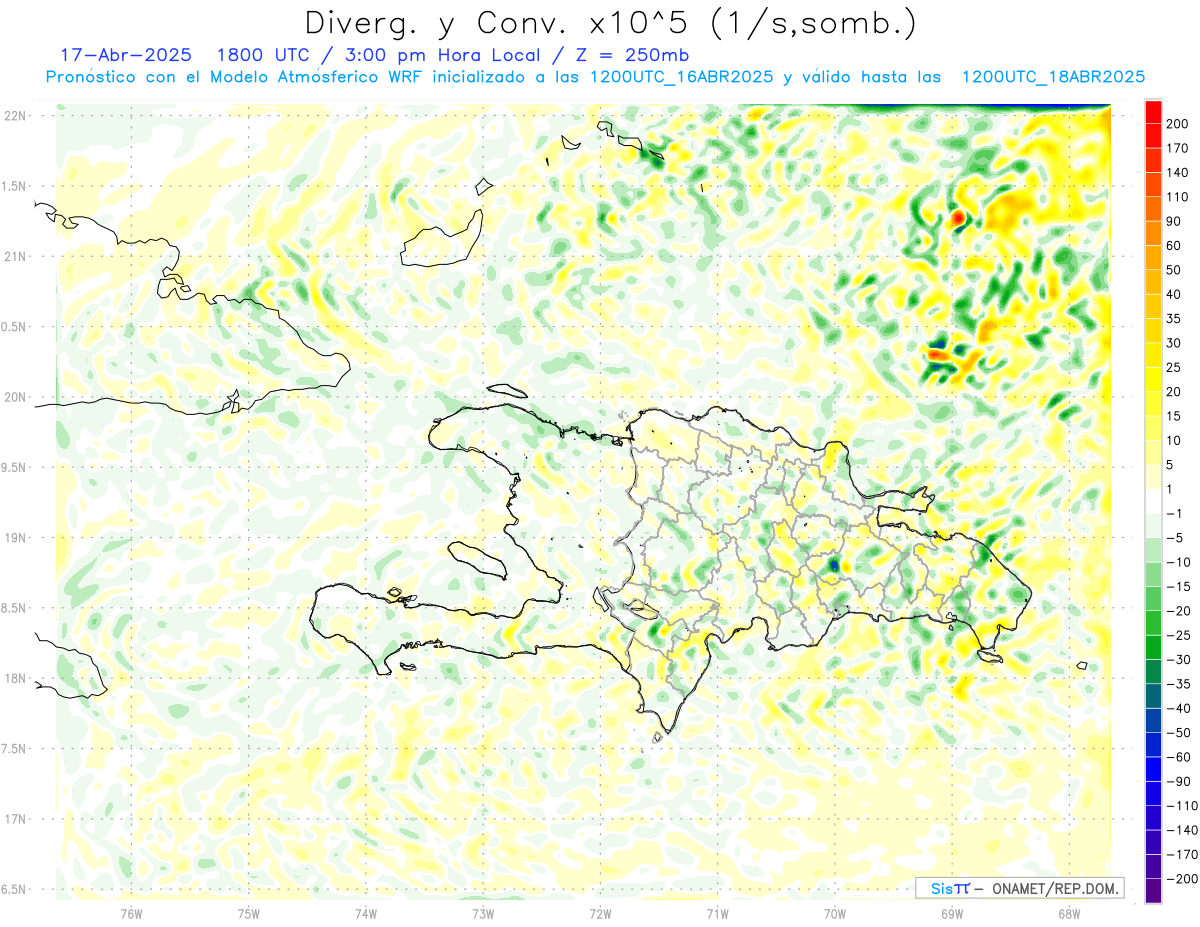The height and width of the screenshot is (927, 1200).
Task: Click the '200' label on the color scale
Action: click(x=1179, y=124)
